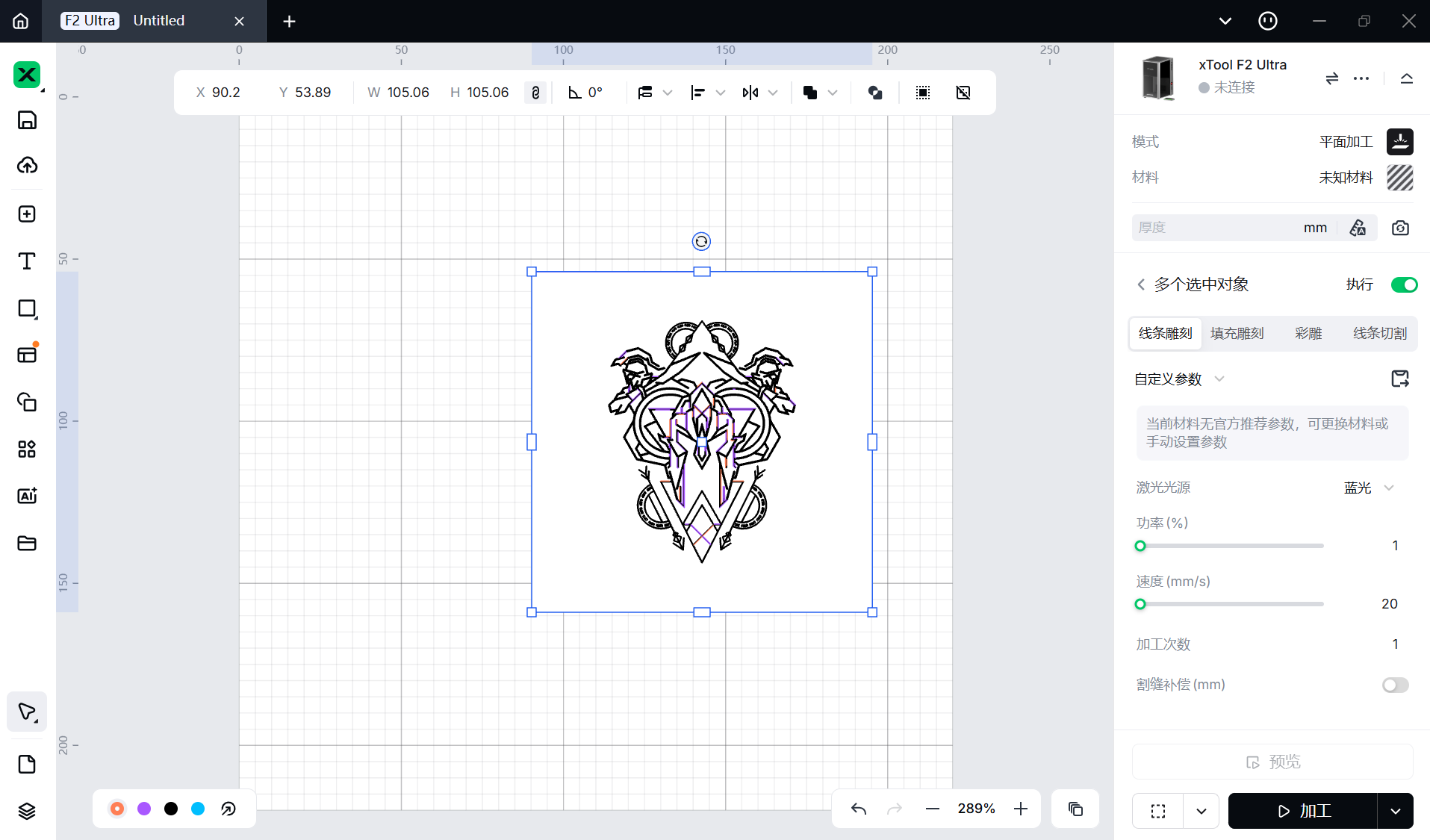1430x840 pixels.
Task: Expand the 激光光源 蓝光 dropdown
Action: click(1388, 488)
